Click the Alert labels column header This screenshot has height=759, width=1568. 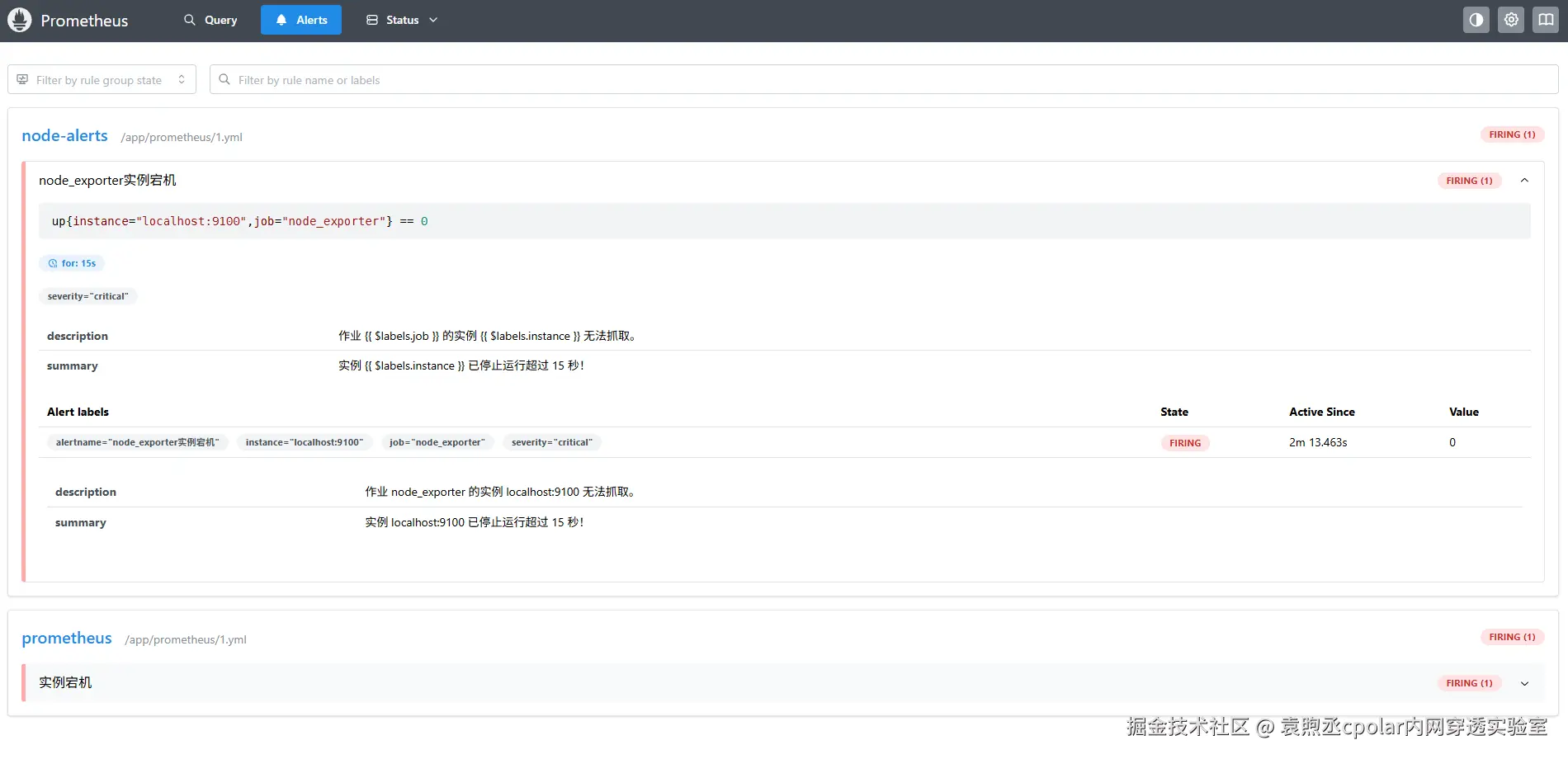point(78,412)
